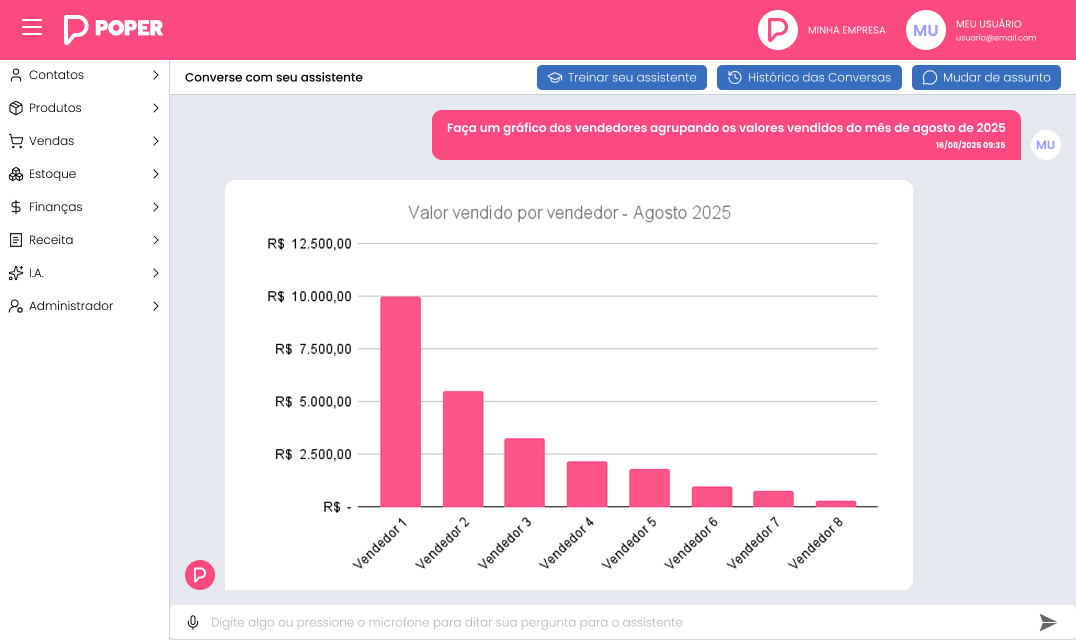Click the Vendas shopping cart icon

coord(16,141)
